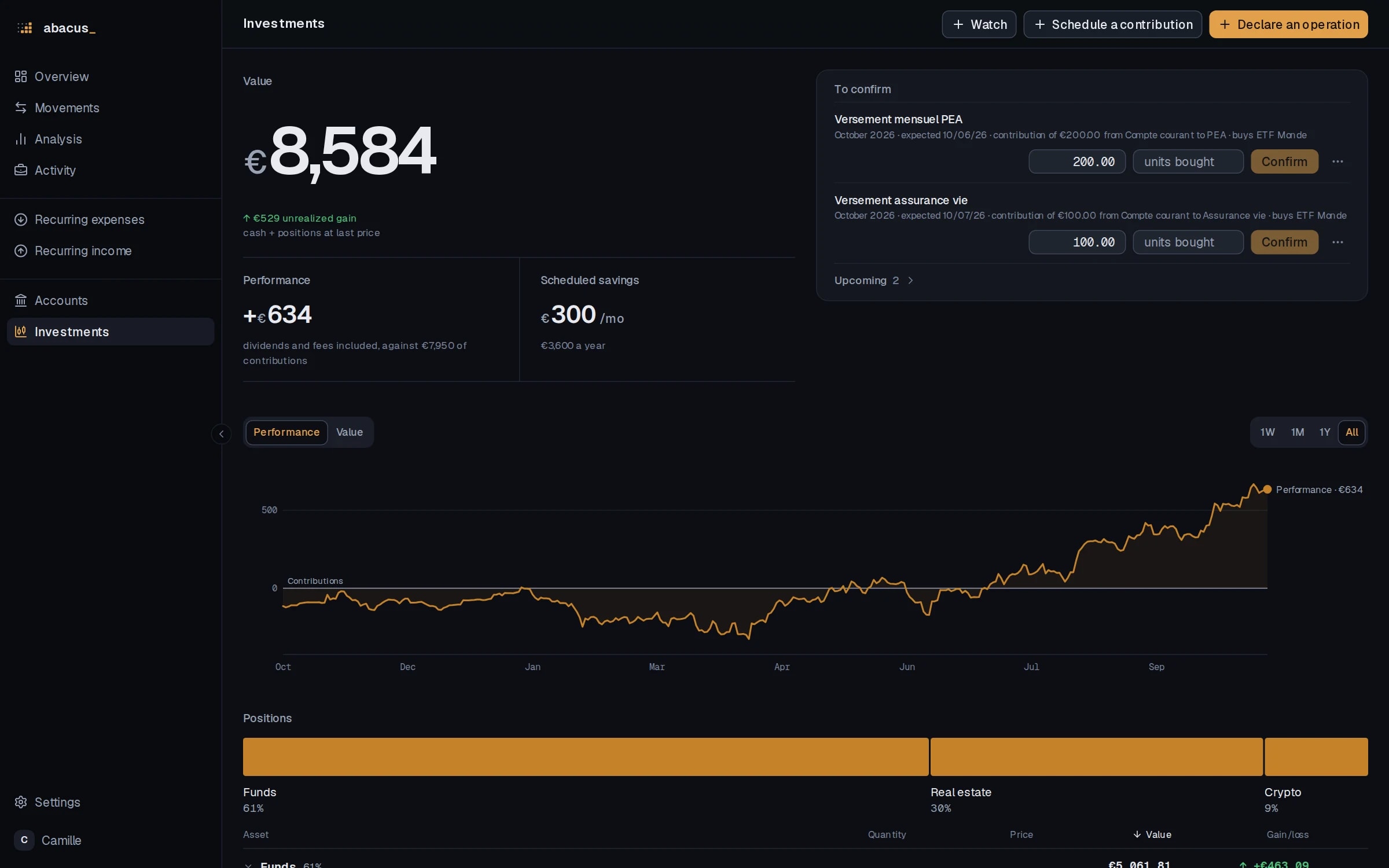1389x868 pixels.
Task: Click units bought field for PEA
Action: (1188, 161)
